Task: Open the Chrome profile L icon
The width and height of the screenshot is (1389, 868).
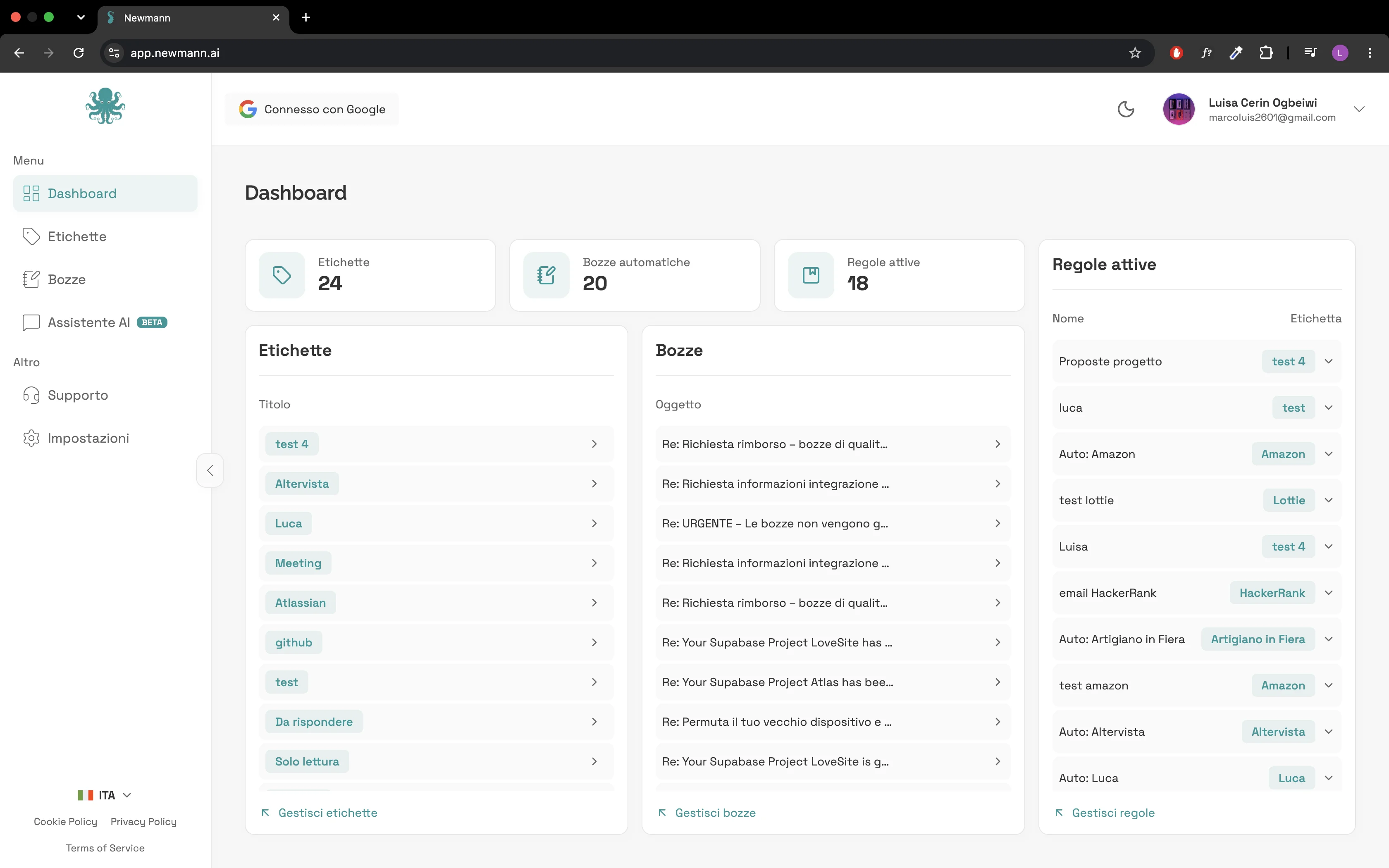Action: [x=1340, y=53]
